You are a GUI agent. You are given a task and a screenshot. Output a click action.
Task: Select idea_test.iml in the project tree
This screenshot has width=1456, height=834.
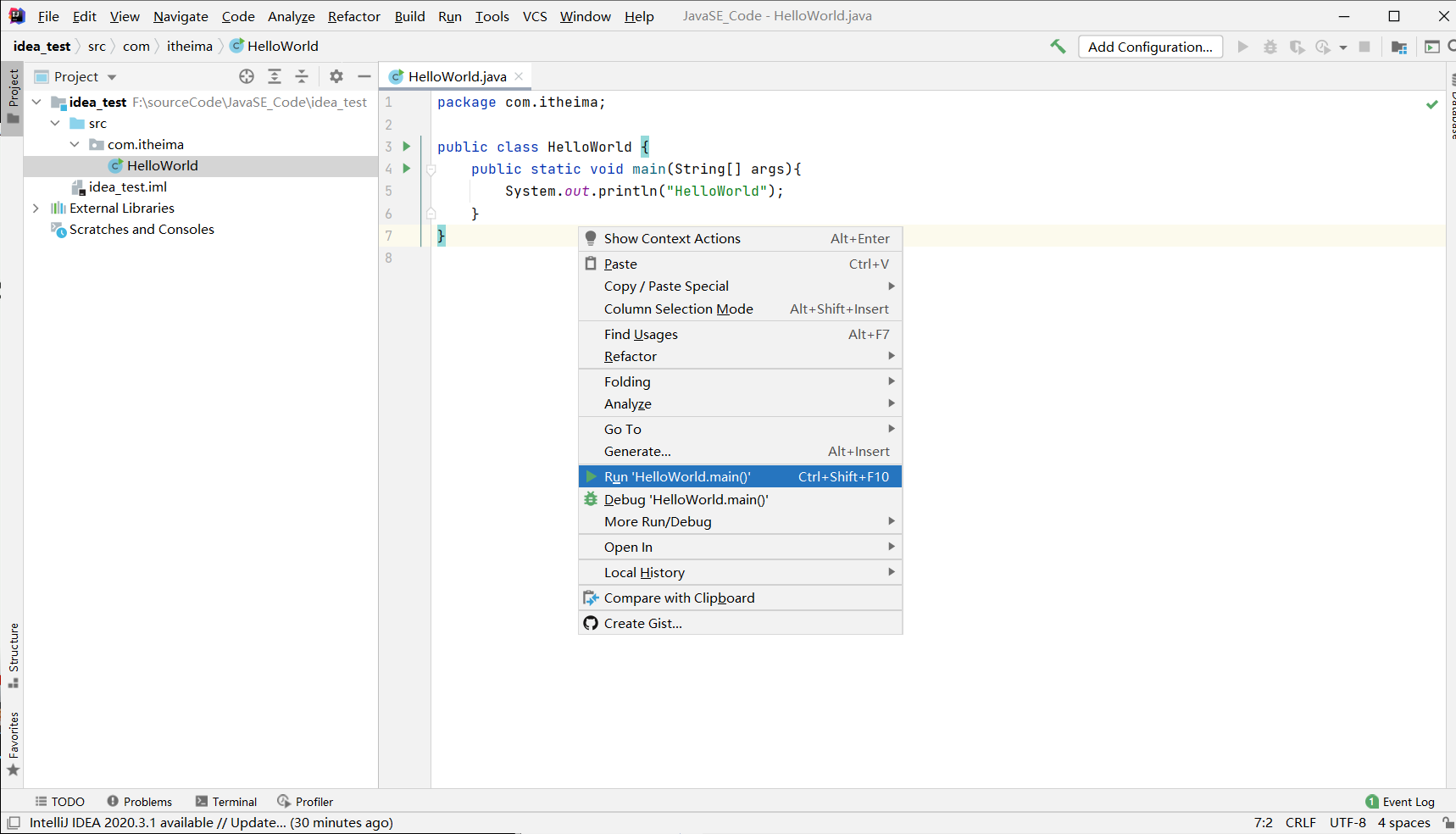point(127,186)
